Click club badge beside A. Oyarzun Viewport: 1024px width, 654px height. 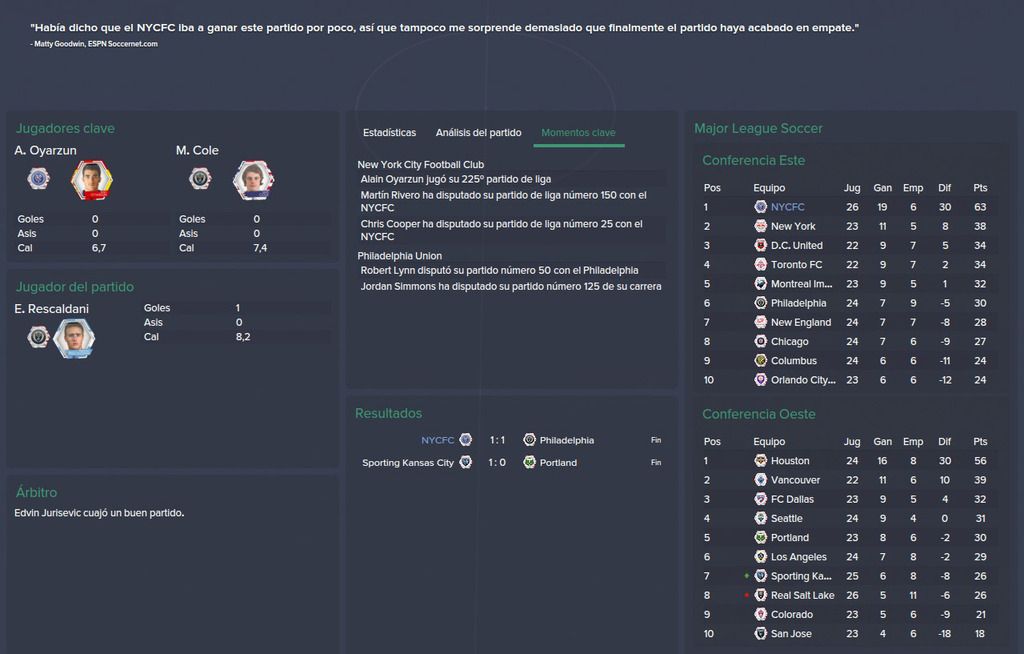click(39, 179)
